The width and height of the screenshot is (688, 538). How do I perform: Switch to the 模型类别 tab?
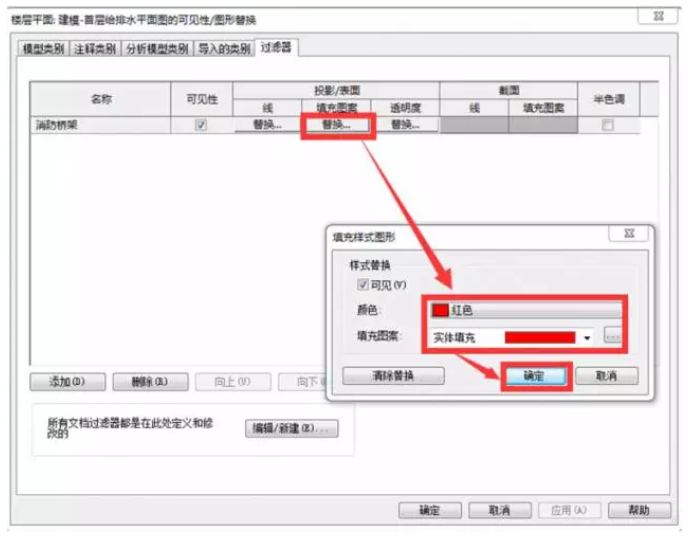pyautogui.click(x=43, y=48)
